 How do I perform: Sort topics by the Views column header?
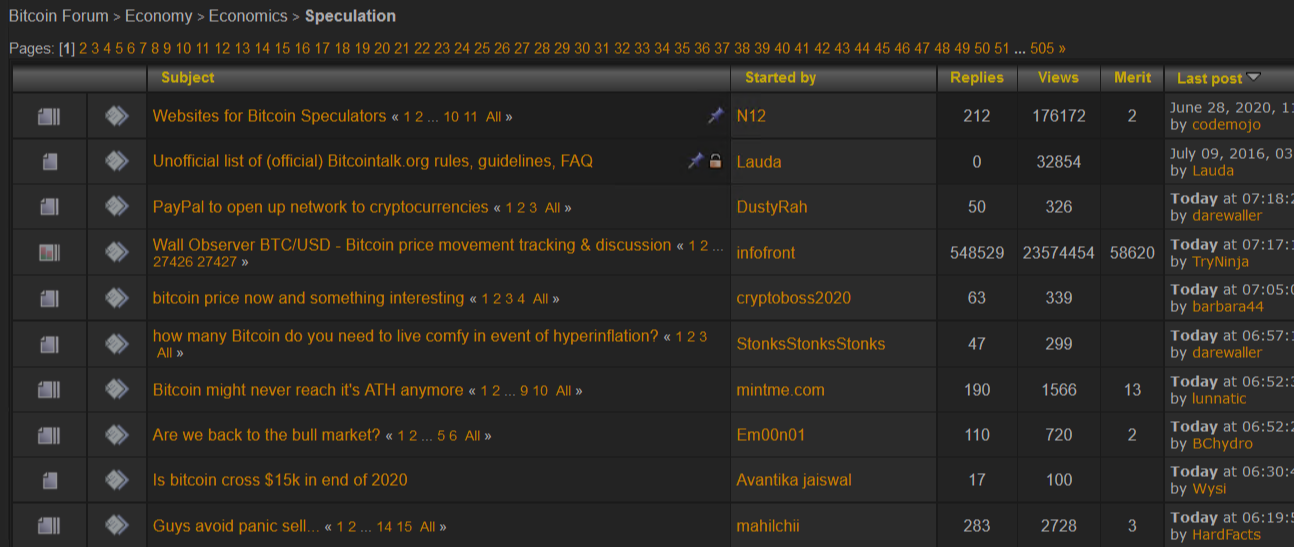1058,77
